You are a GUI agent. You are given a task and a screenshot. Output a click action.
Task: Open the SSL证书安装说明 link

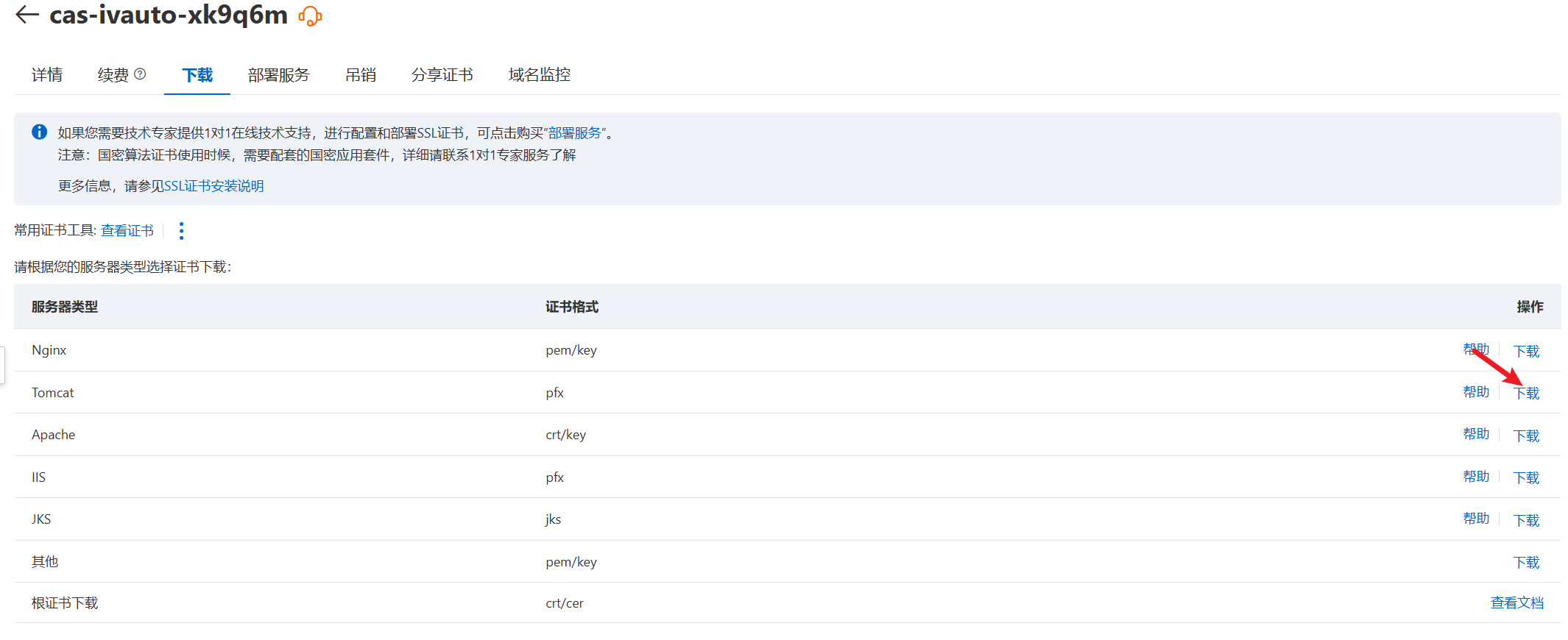point(213,186)
